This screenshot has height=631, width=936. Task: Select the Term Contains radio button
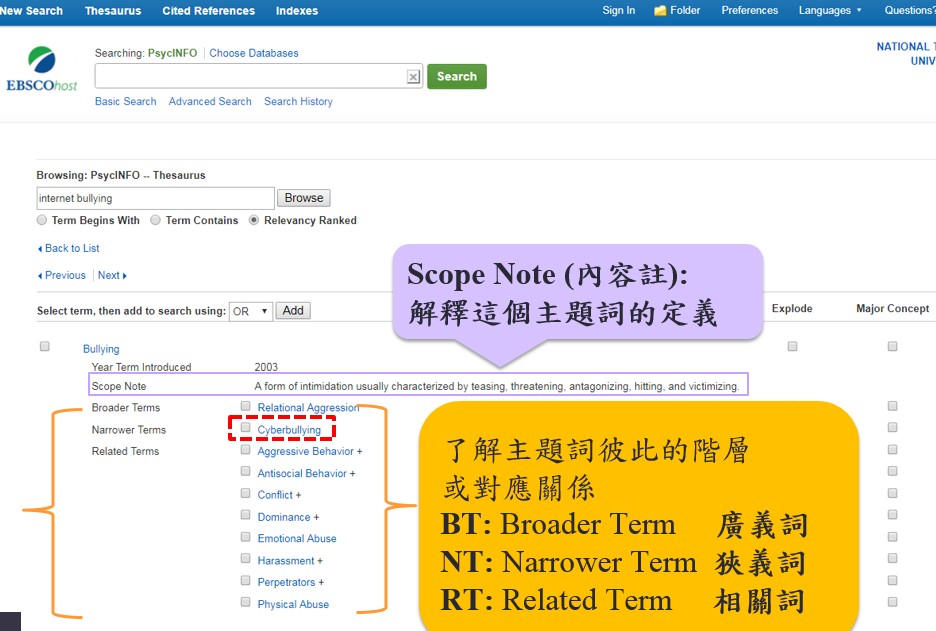(155, 220)
